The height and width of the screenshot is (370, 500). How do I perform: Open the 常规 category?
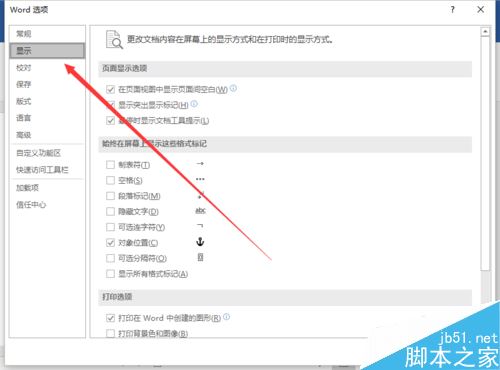[x=47, y=34]
